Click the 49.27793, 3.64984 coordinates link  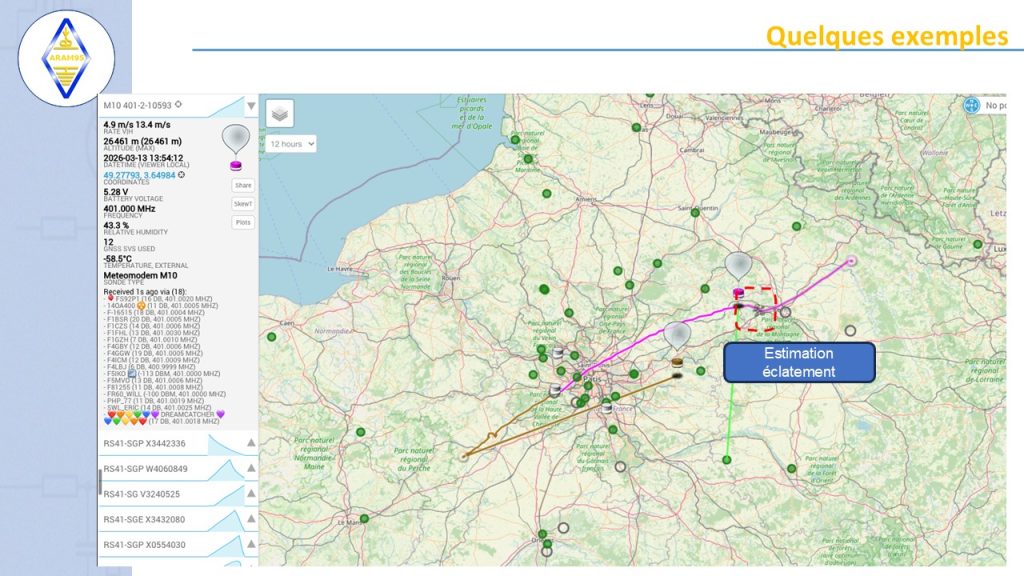(x=139, y=175)
